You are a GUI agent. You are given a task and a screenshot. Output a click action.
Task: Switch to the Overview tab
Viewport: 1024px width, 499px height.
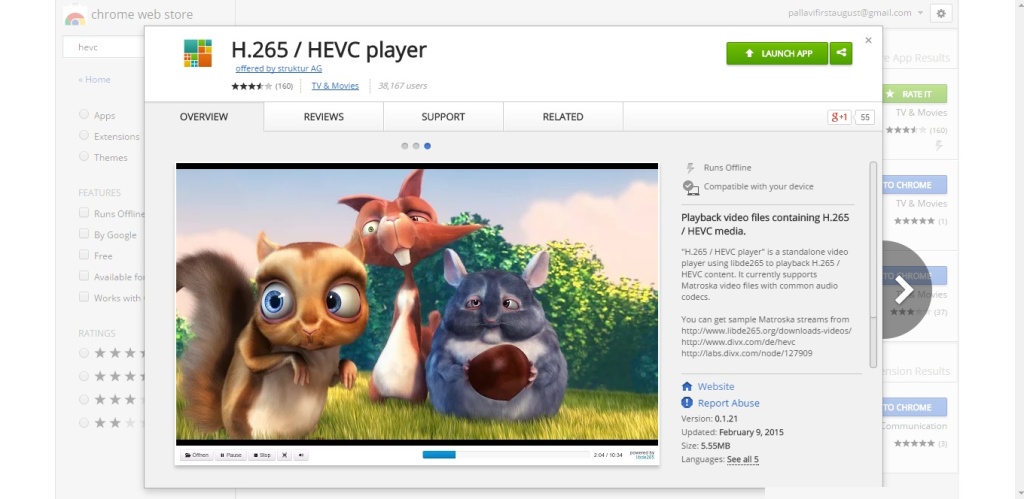(204, 117)
